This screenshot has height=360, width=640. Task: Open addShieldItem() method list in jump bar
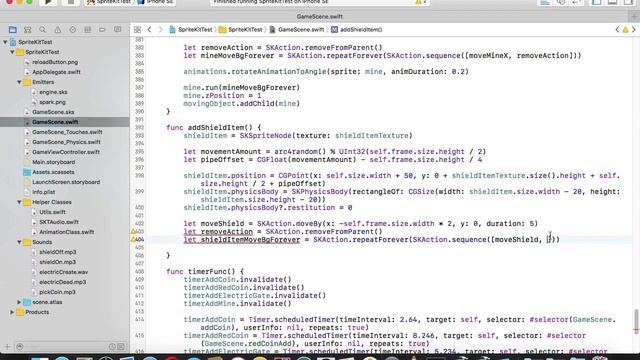357,30
